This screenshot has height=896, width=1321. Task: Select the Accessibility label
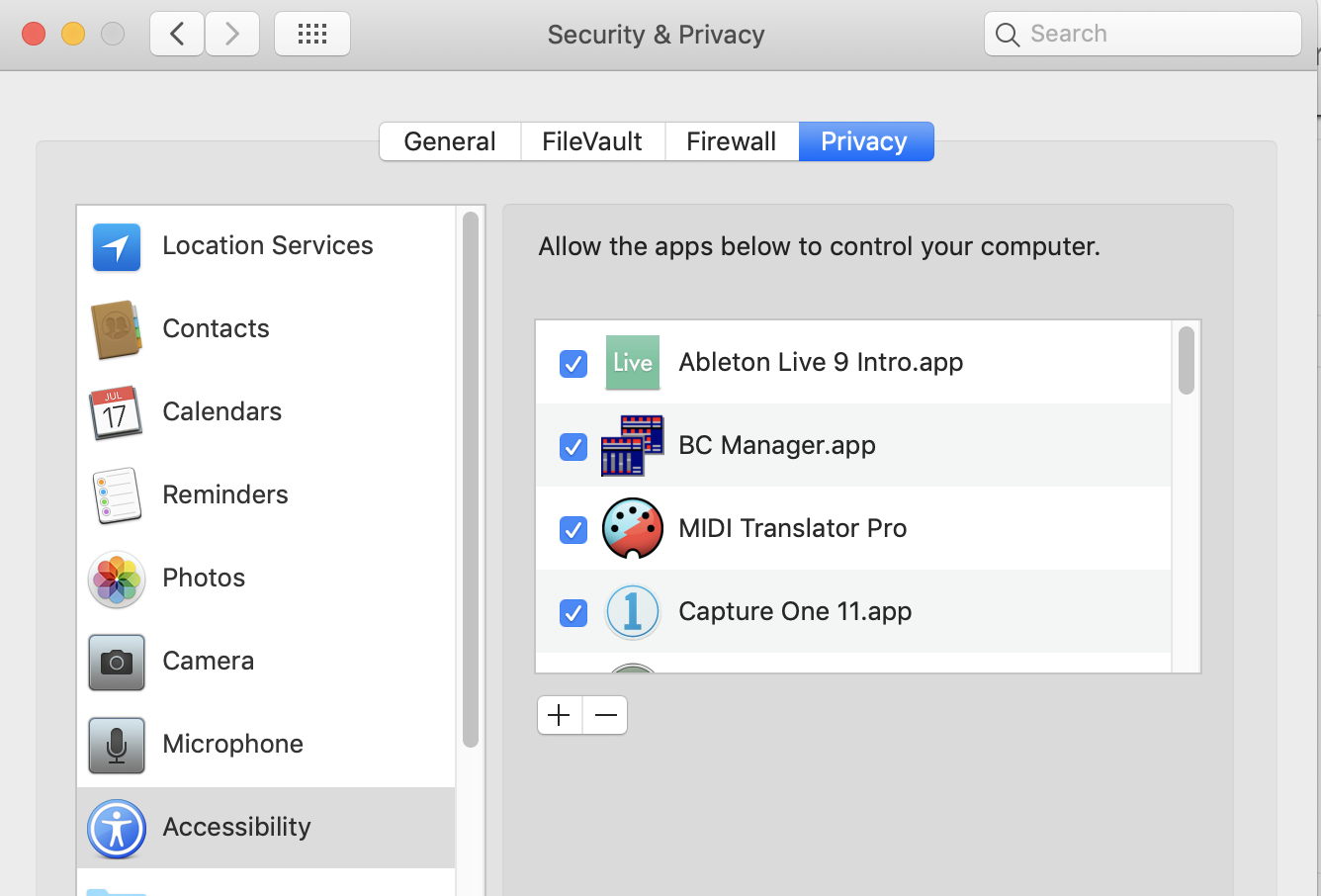click(x=236, y=827)
